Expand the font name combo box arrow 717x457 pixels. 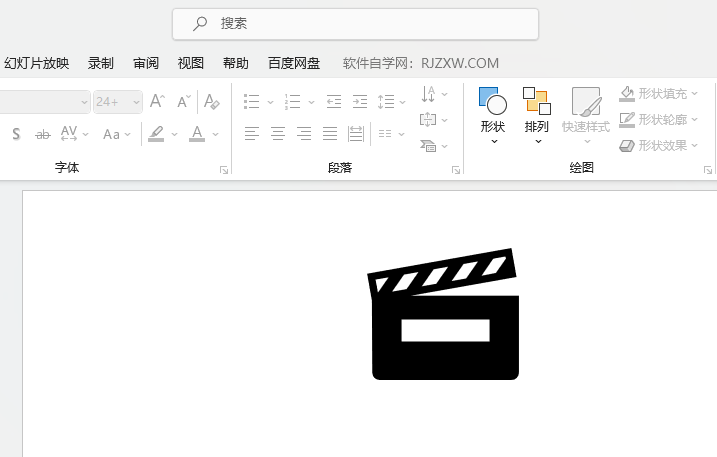click(84, 102)
